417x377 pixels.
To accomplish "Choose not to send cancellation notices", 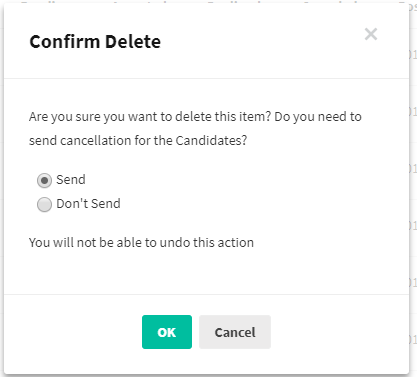I will 44,204.
